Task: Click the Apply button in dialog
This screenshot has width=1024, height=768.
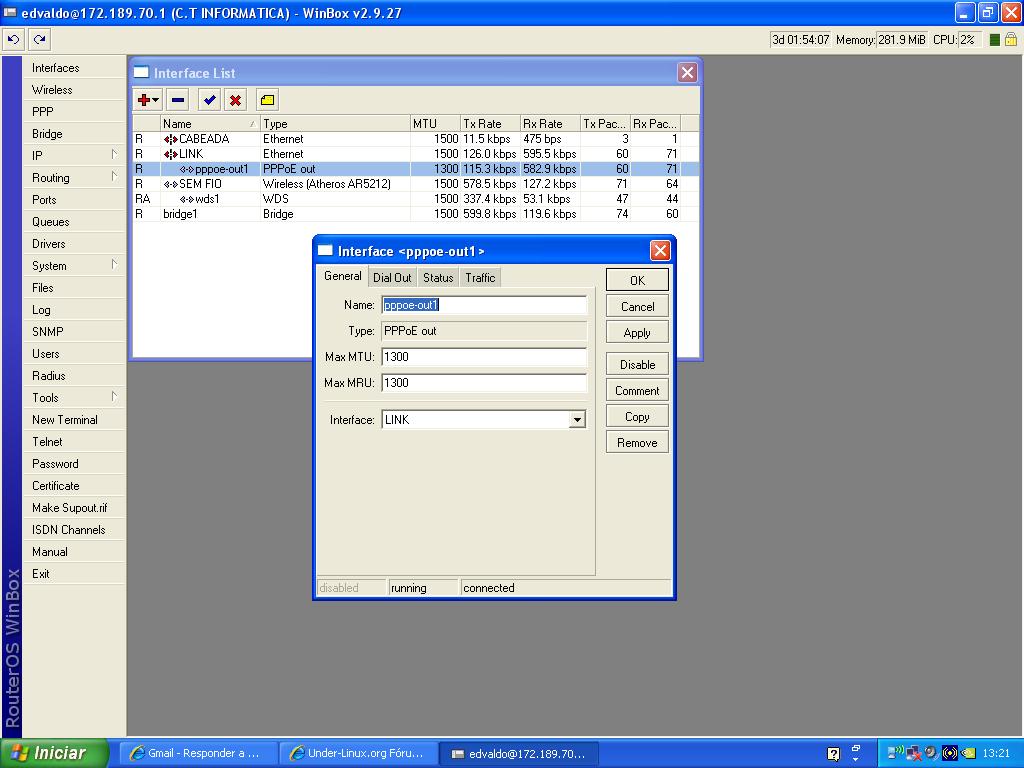Action: pos(637,332)
